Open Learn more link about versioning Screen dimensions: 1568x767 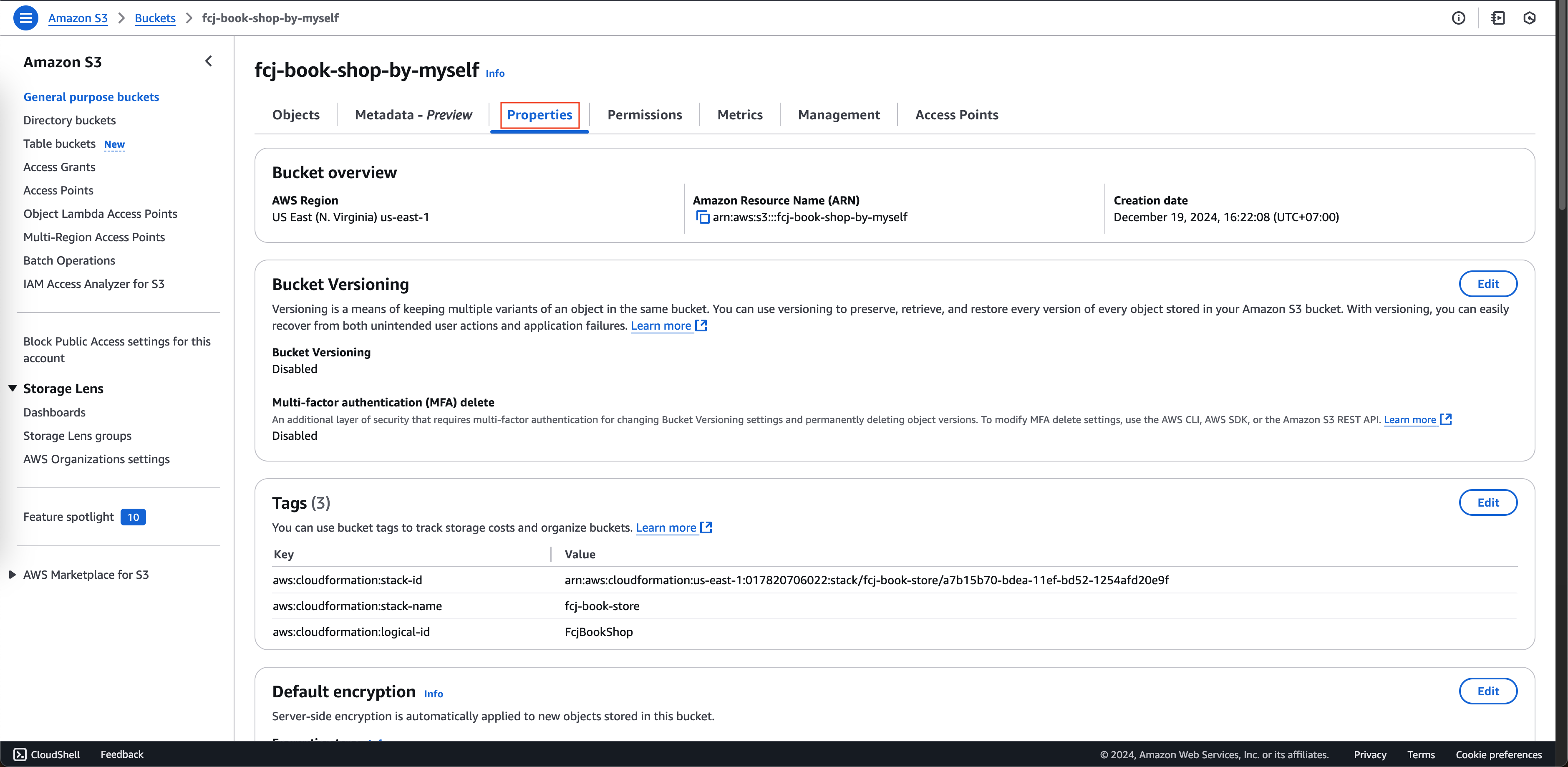[x=668, y=325]
